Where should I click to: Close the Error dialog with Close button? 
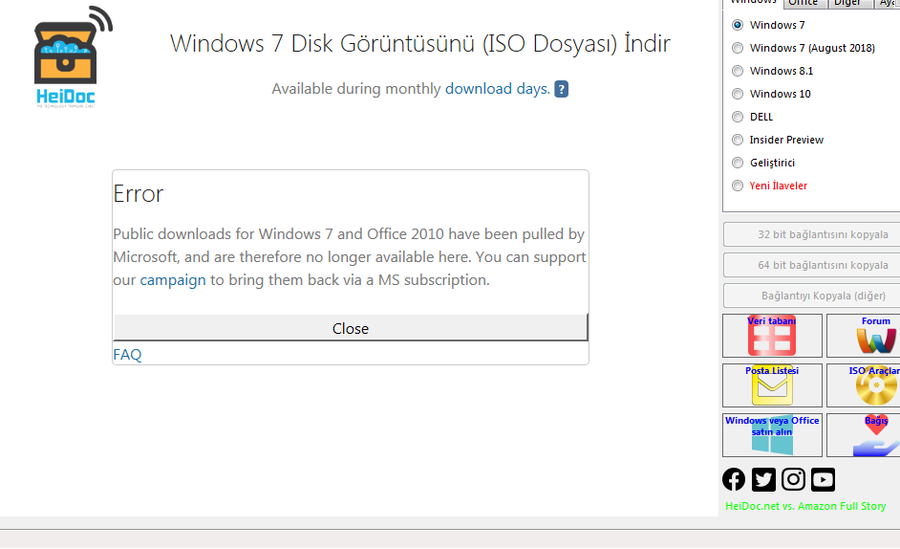tap(350, 328)
